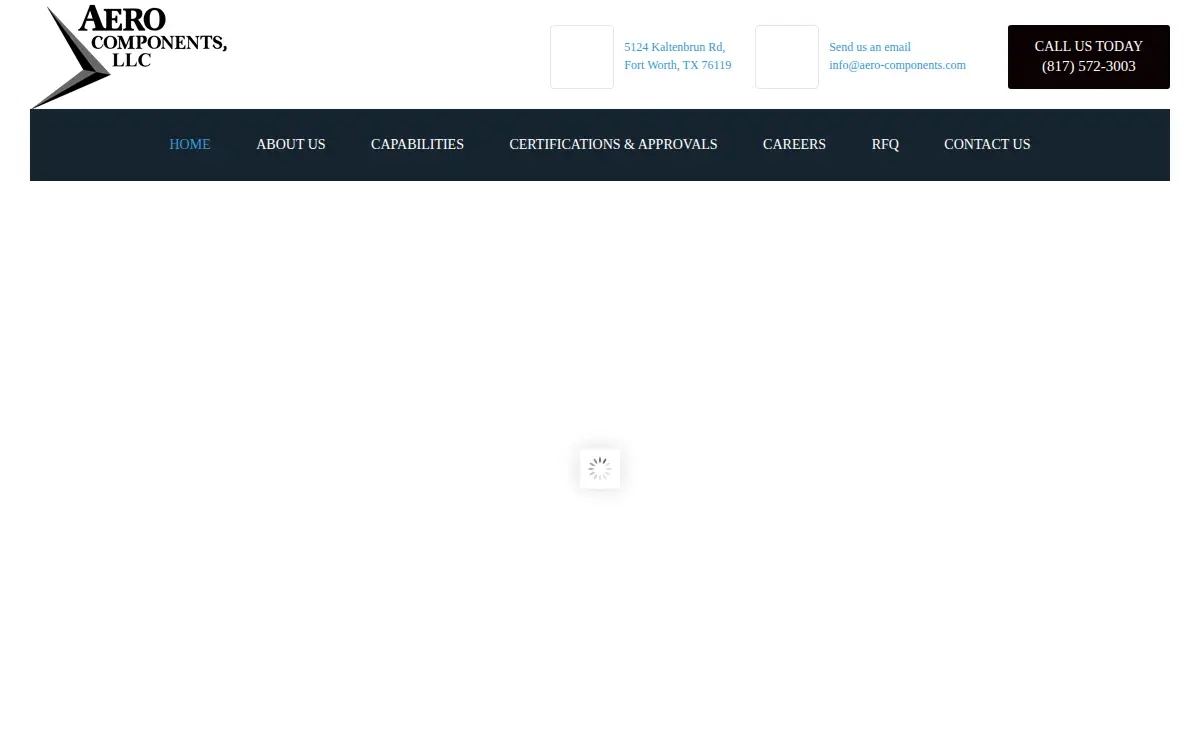Screen dimensions: 1200x750
Task: Click the empty icon box beside the email
Action: (787, 57)
